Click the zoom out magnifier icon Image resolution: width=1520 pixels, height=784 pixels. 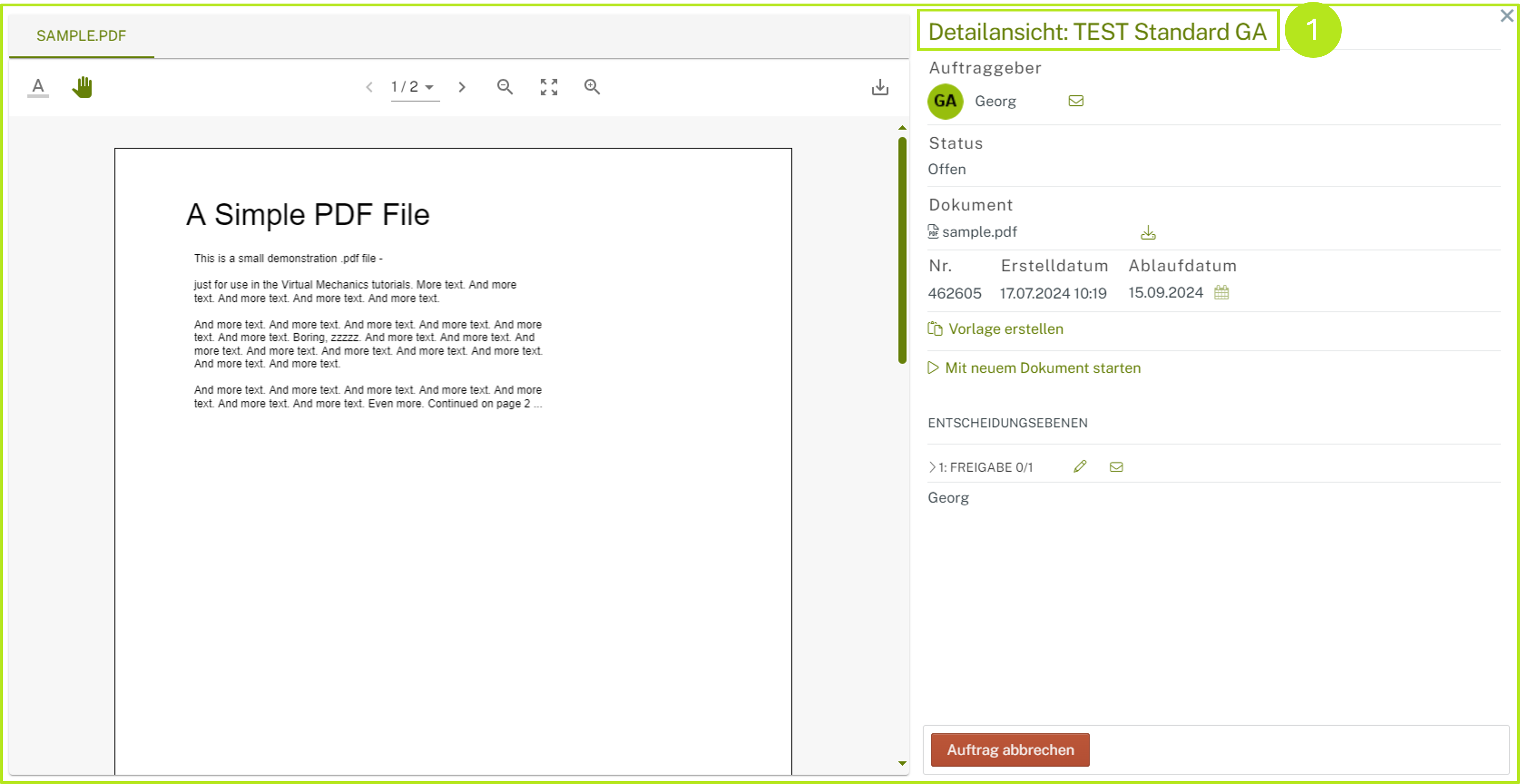[505, 87]
